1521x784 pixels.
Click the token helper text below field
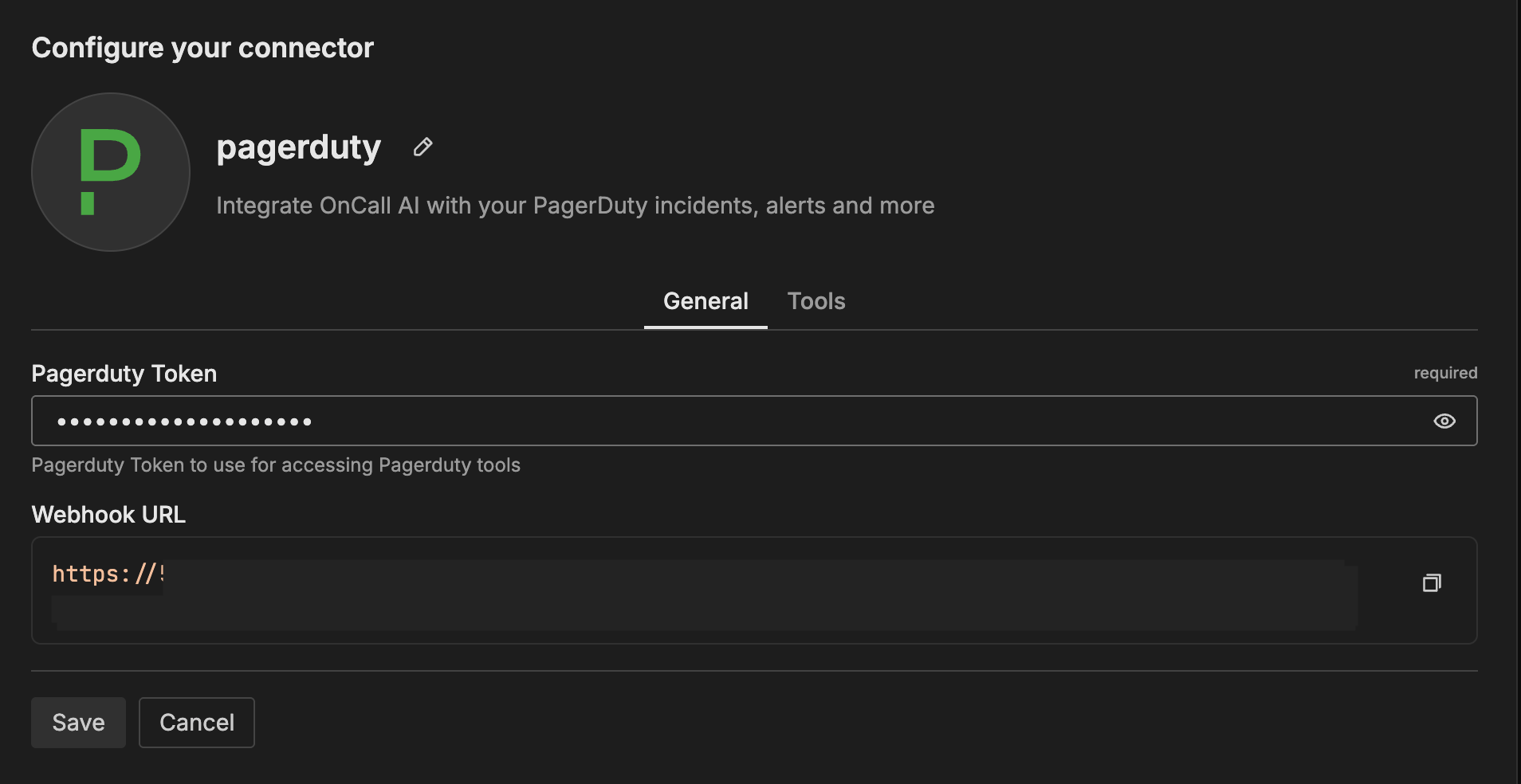click(276, 465)
